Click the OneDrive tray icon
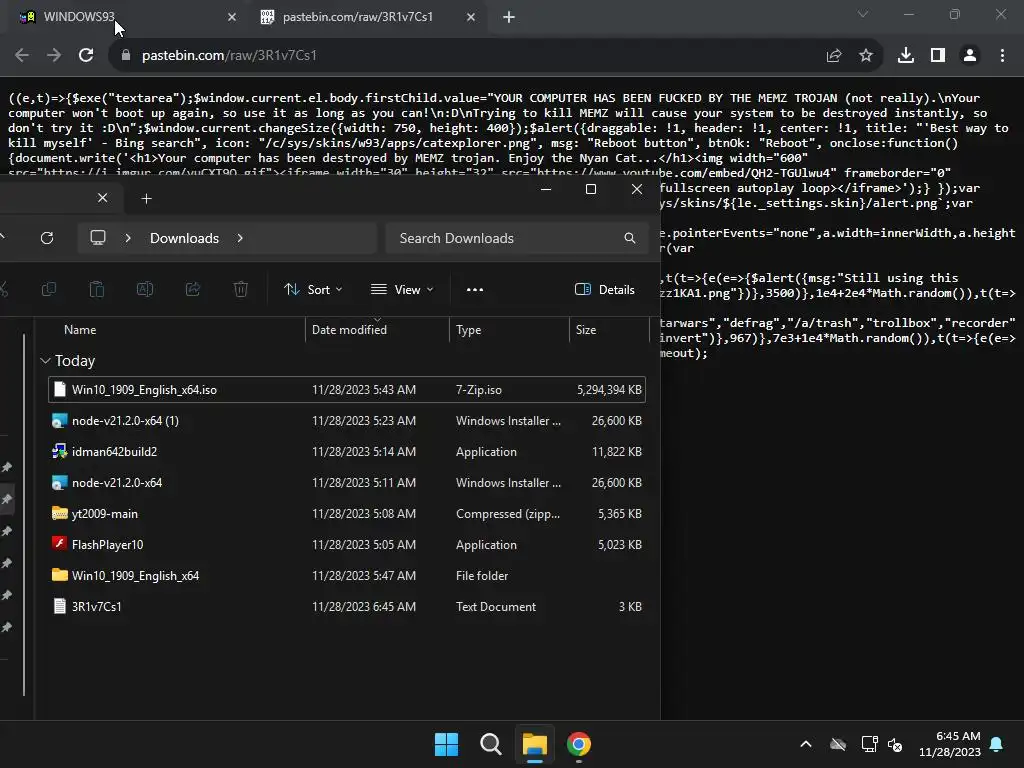 838,744
